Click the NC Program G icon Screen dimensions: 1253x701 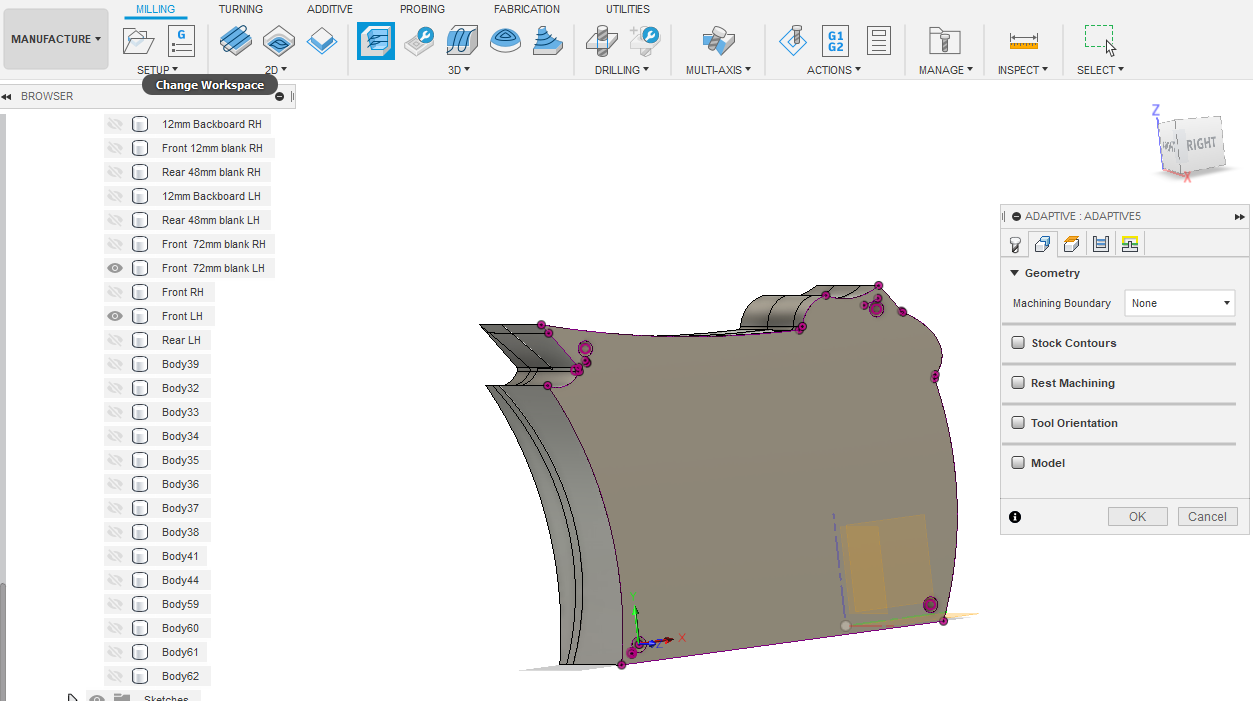181,41
